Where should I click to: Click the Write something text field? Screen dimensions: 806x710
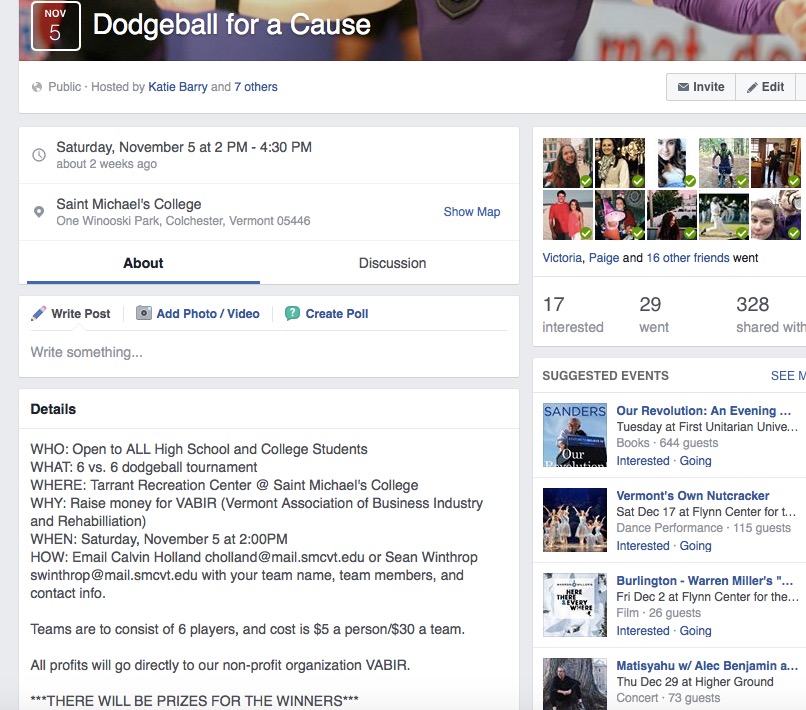point(268,352)
